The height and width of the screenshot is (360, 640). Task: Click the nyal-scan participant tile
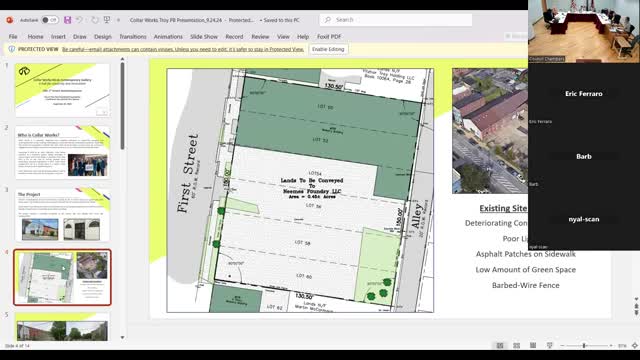point(584,219)
